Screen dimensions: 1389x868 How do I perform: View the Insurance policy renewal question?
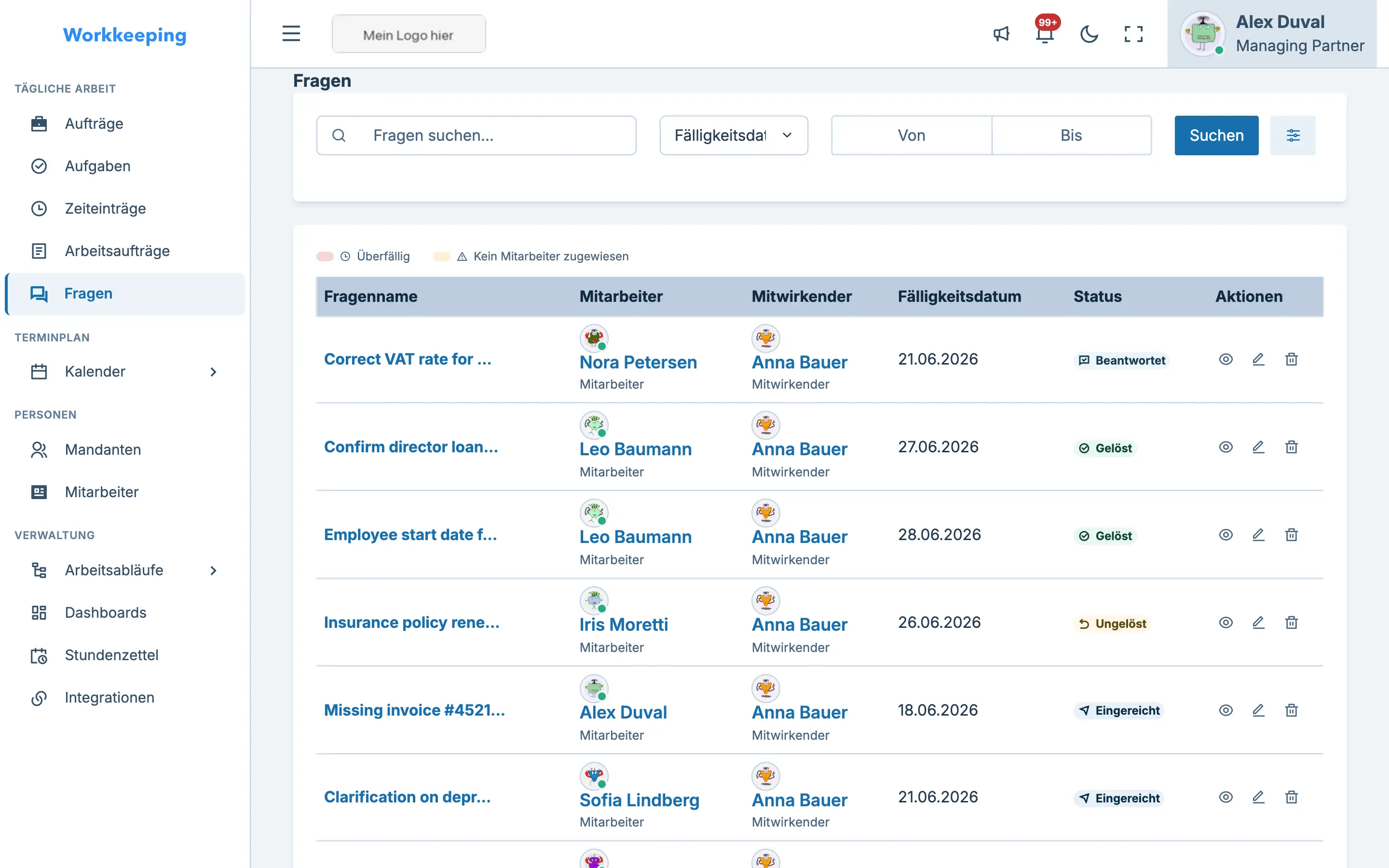tap(1226, 622)
